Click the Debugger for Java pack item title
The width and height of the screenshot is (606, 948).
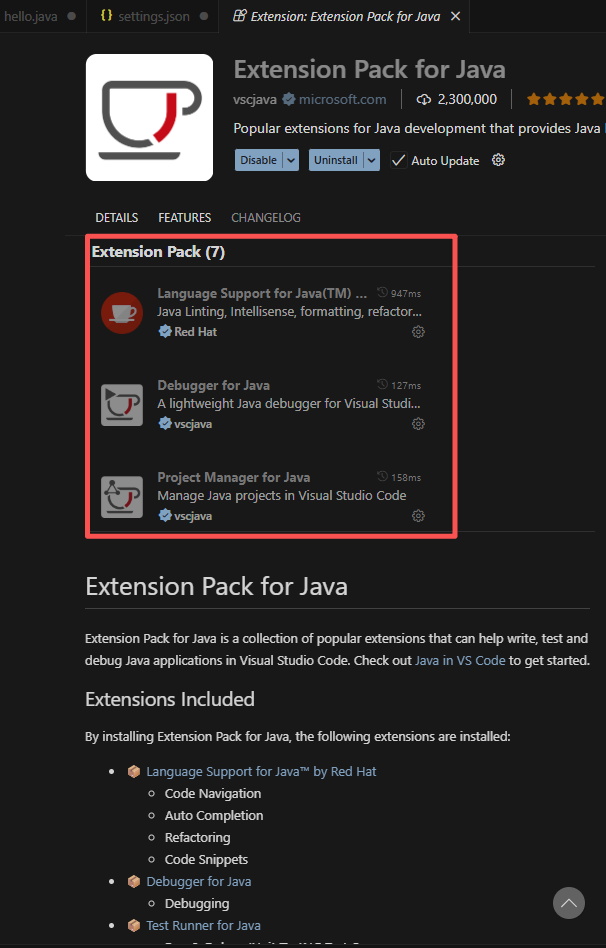213,385
